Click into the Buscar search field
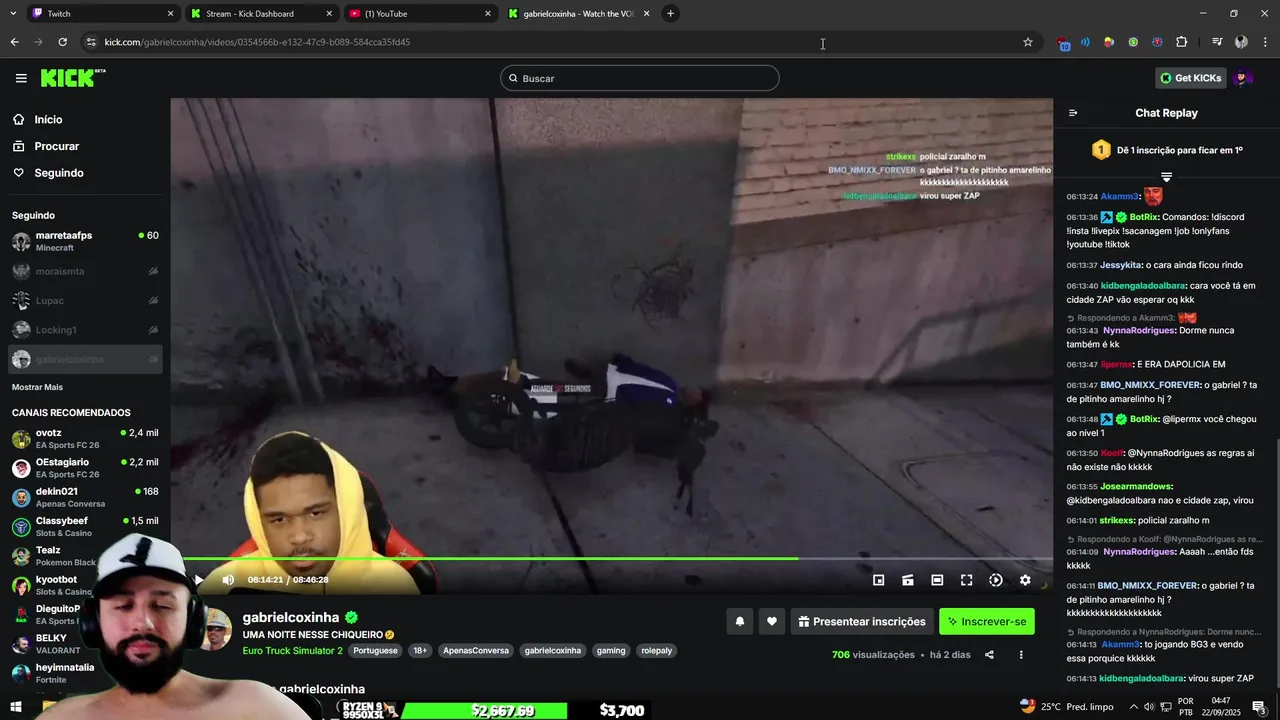 (x=640, y=78)
